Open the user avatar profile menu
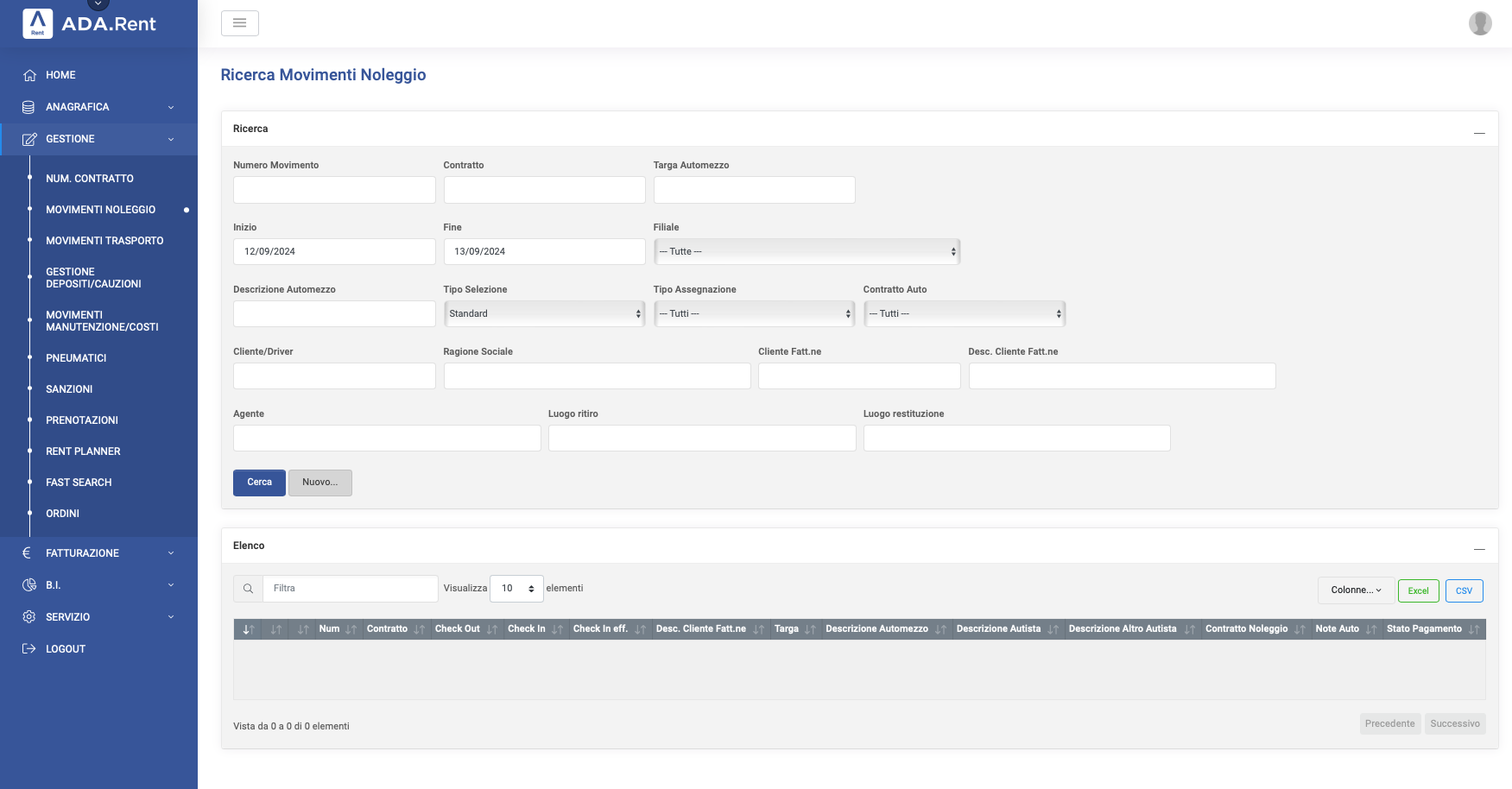Viewport: 1512px width, 789px height. (1479, 23)
